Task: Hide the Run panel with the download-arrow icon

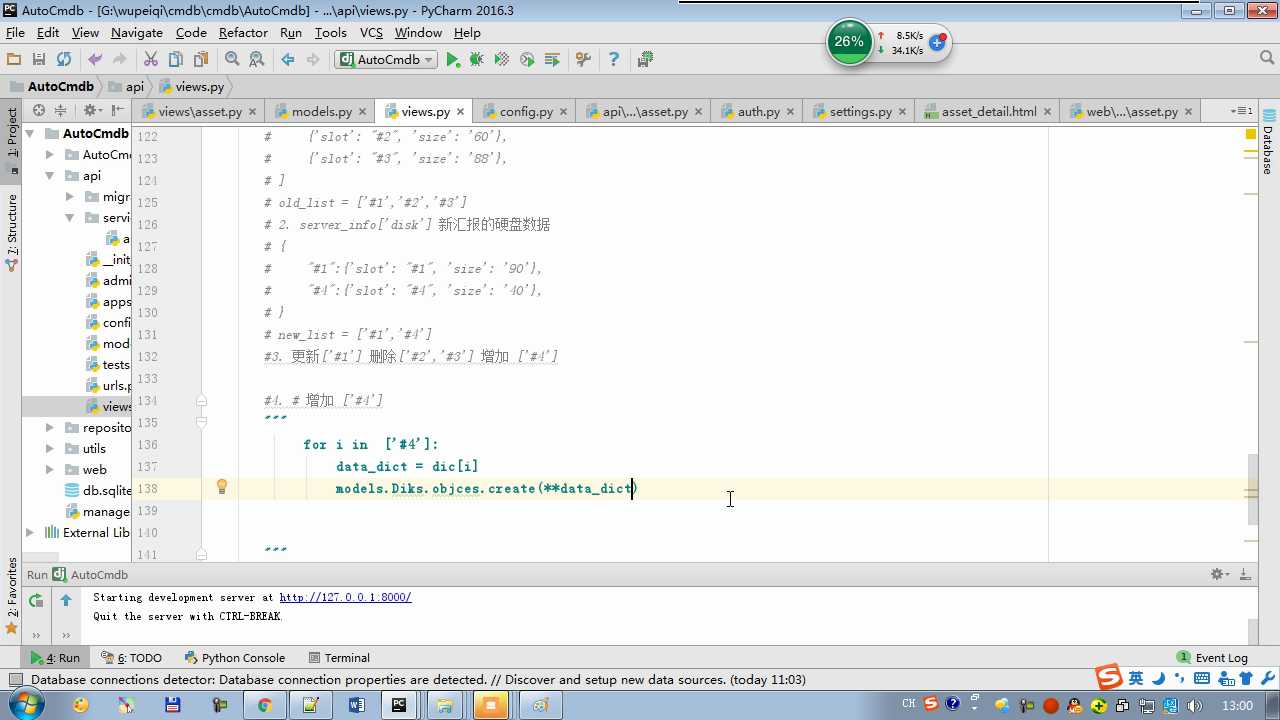Action: point(1245,575)
